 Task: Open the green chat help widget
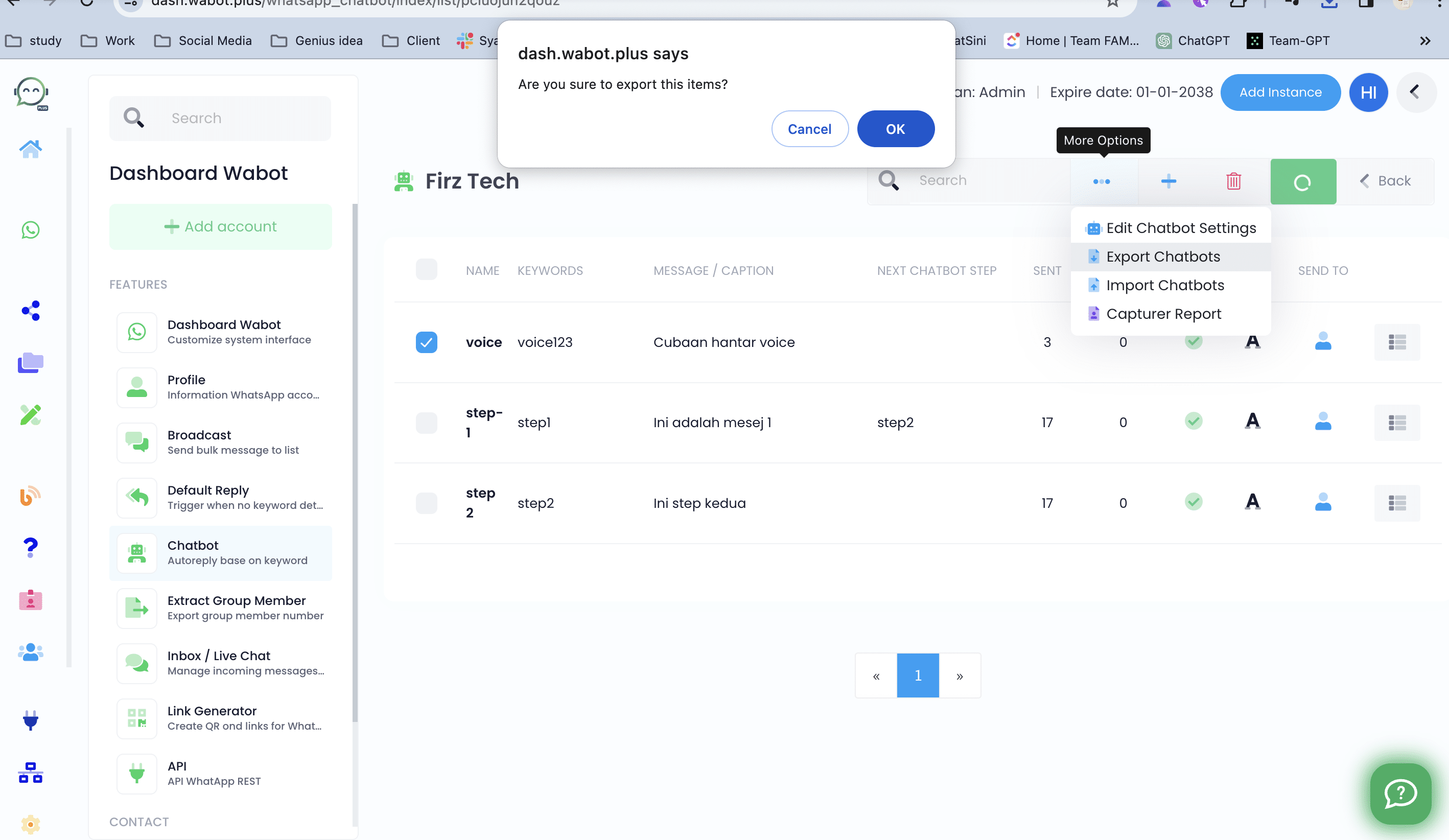coord(1400,794)
